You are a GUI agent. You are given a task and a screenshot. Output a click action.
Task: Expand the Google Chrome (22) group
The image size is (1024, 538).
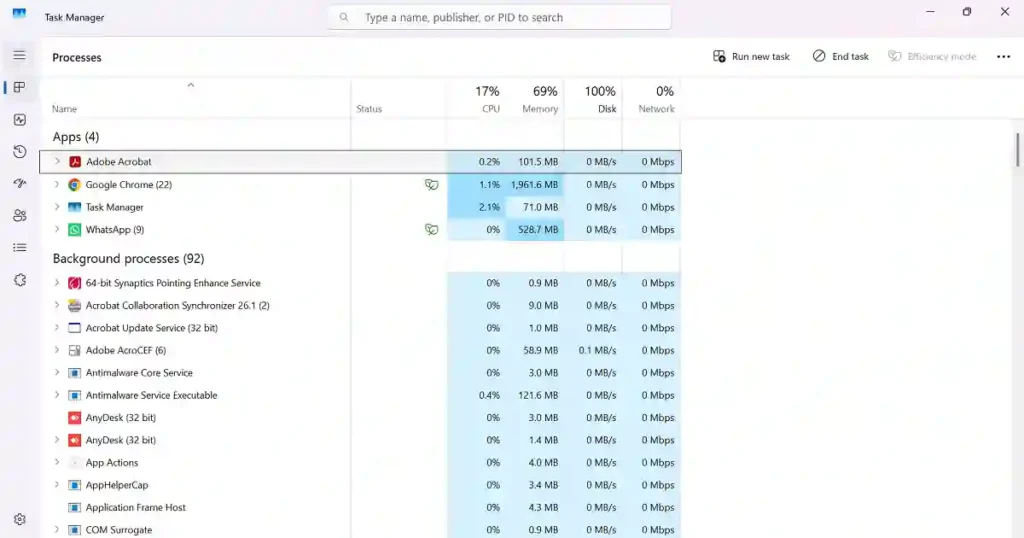tap(57, 185)
